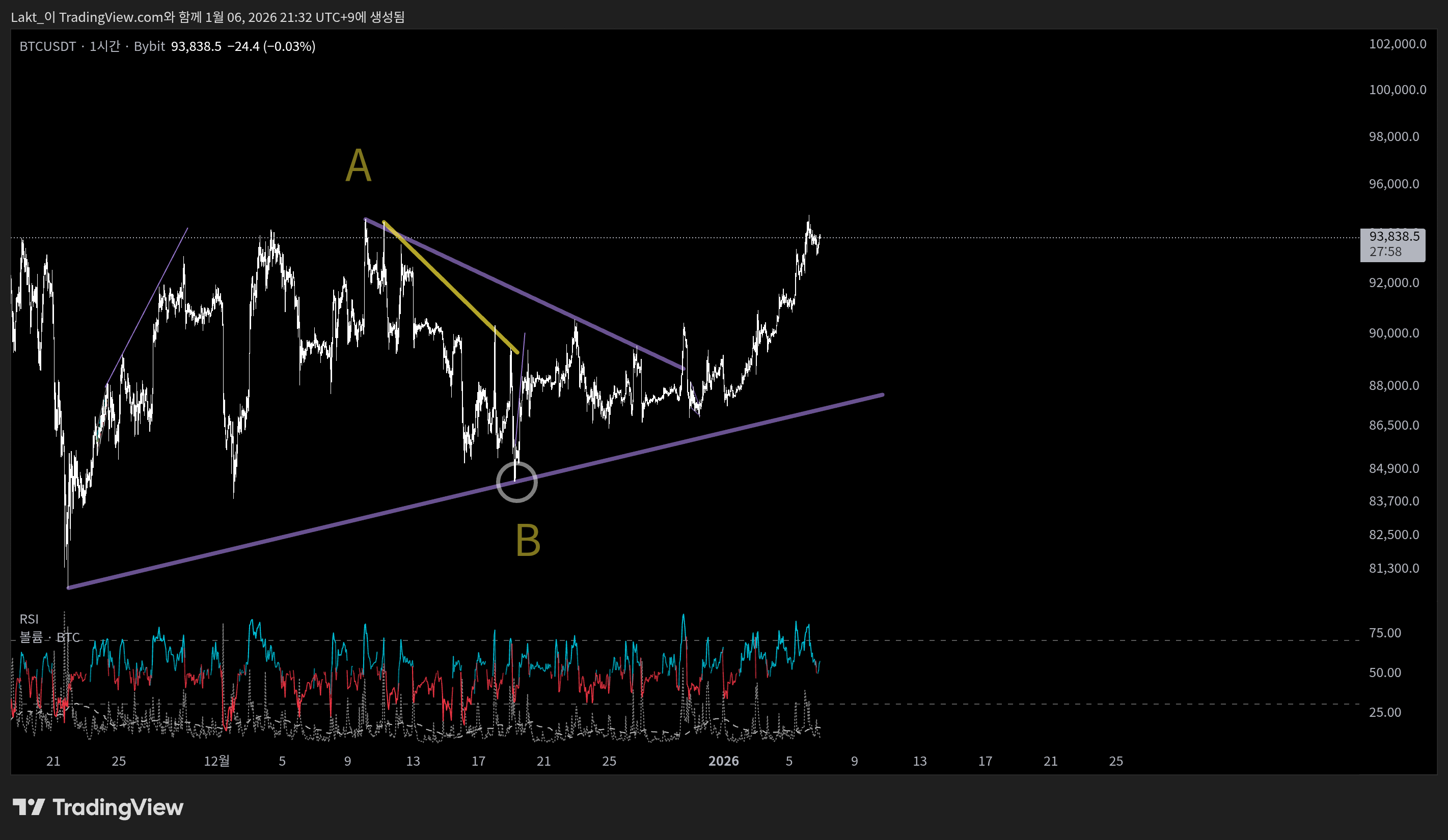Viewport: 1448px width, 840px height.
Task: Click the Bybit exchange label
Action: coord(149,46)
